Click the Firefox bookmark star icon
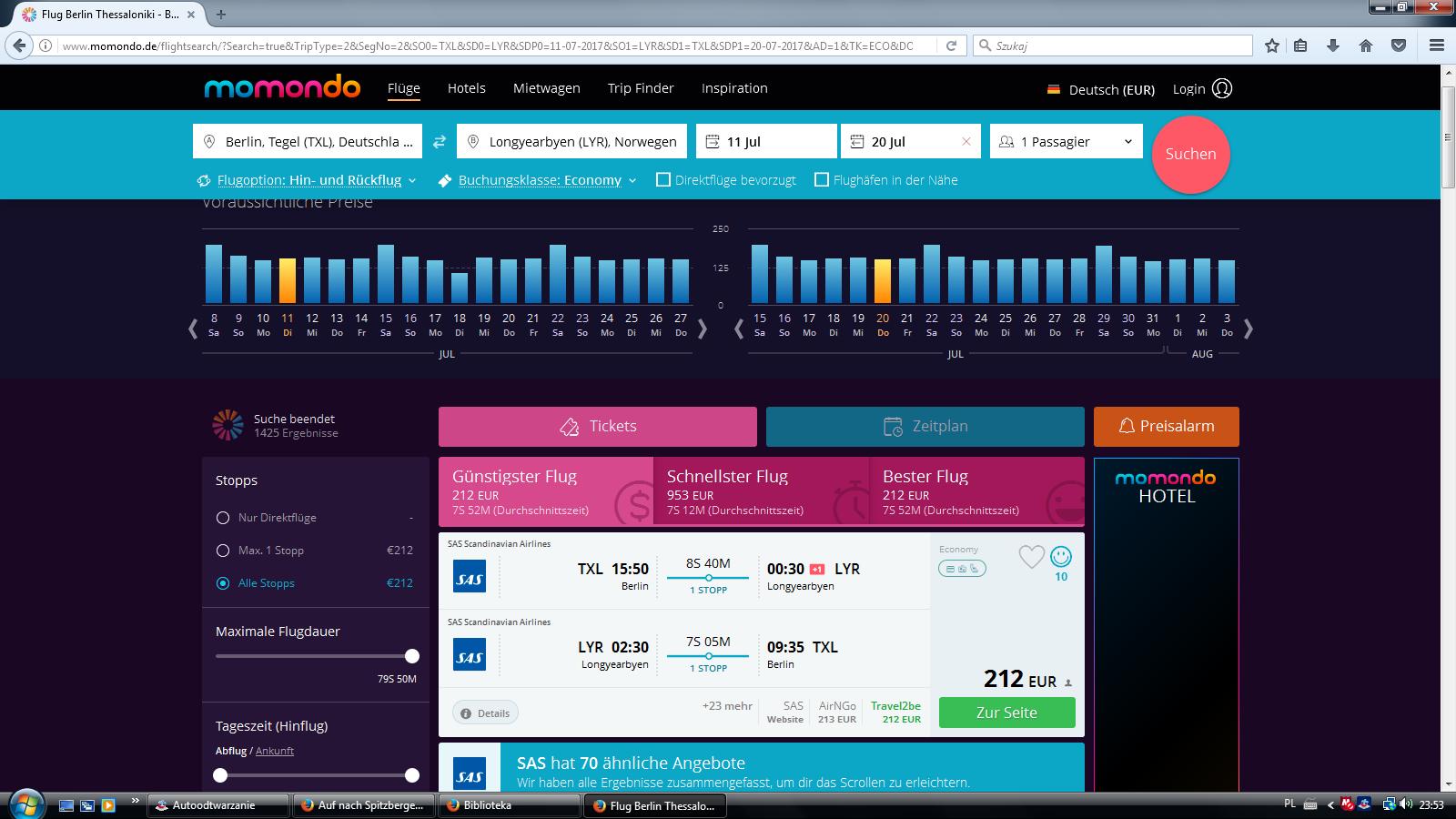 click(x=1272, y=45)
